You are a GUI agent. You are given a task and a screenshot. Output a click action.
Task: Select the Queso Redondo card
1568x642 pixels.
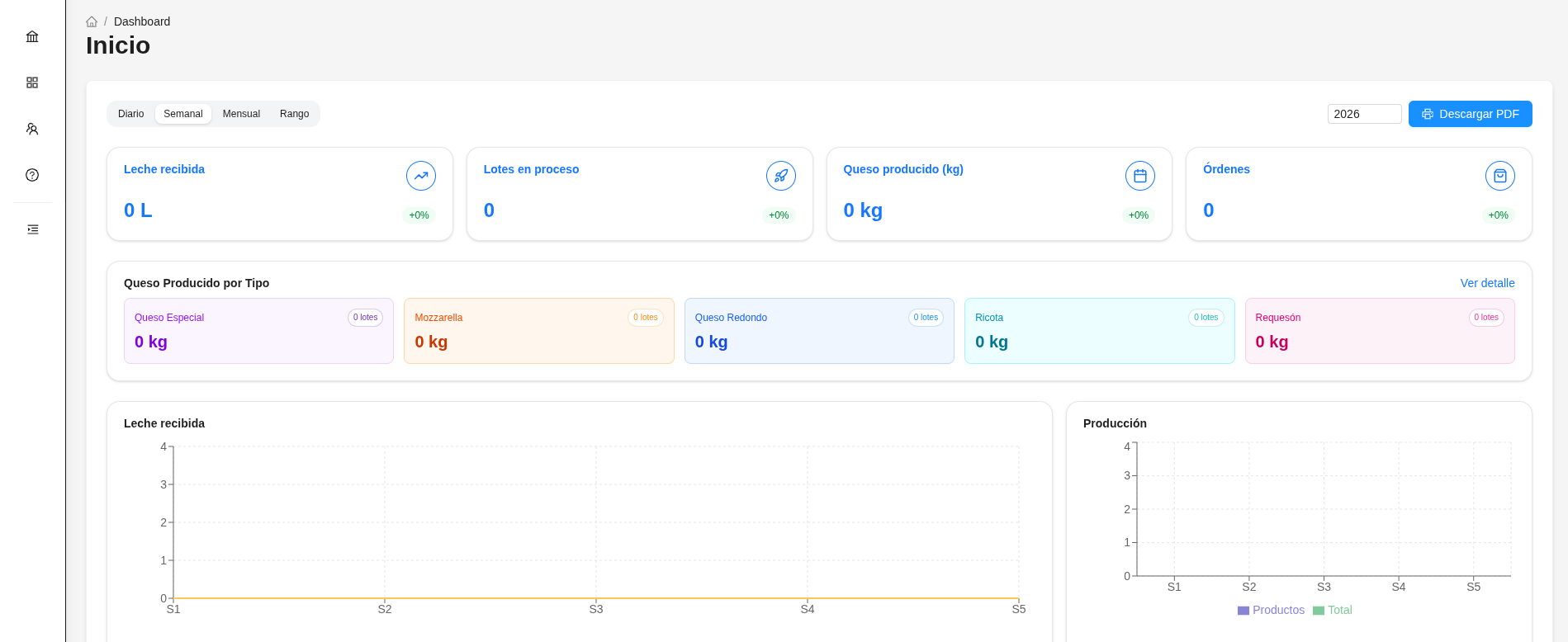point(819,331)
